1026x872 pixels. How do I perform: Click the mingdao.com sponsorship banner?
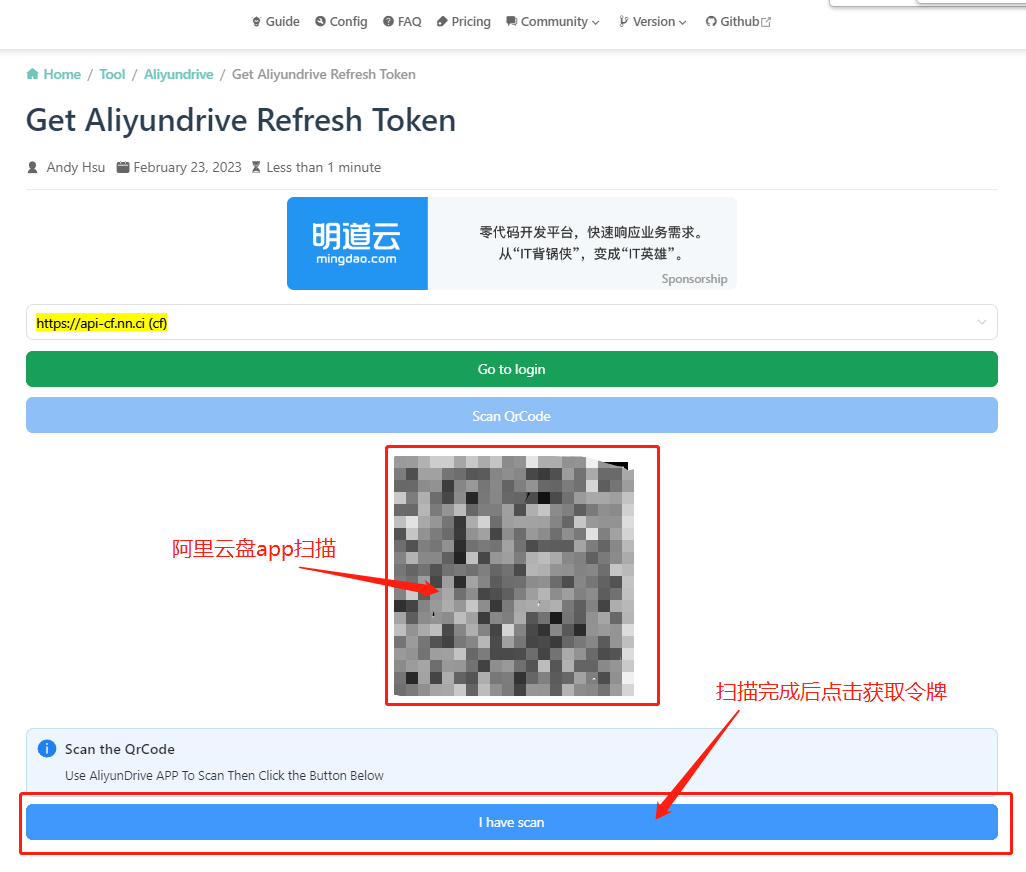point(511,243)
